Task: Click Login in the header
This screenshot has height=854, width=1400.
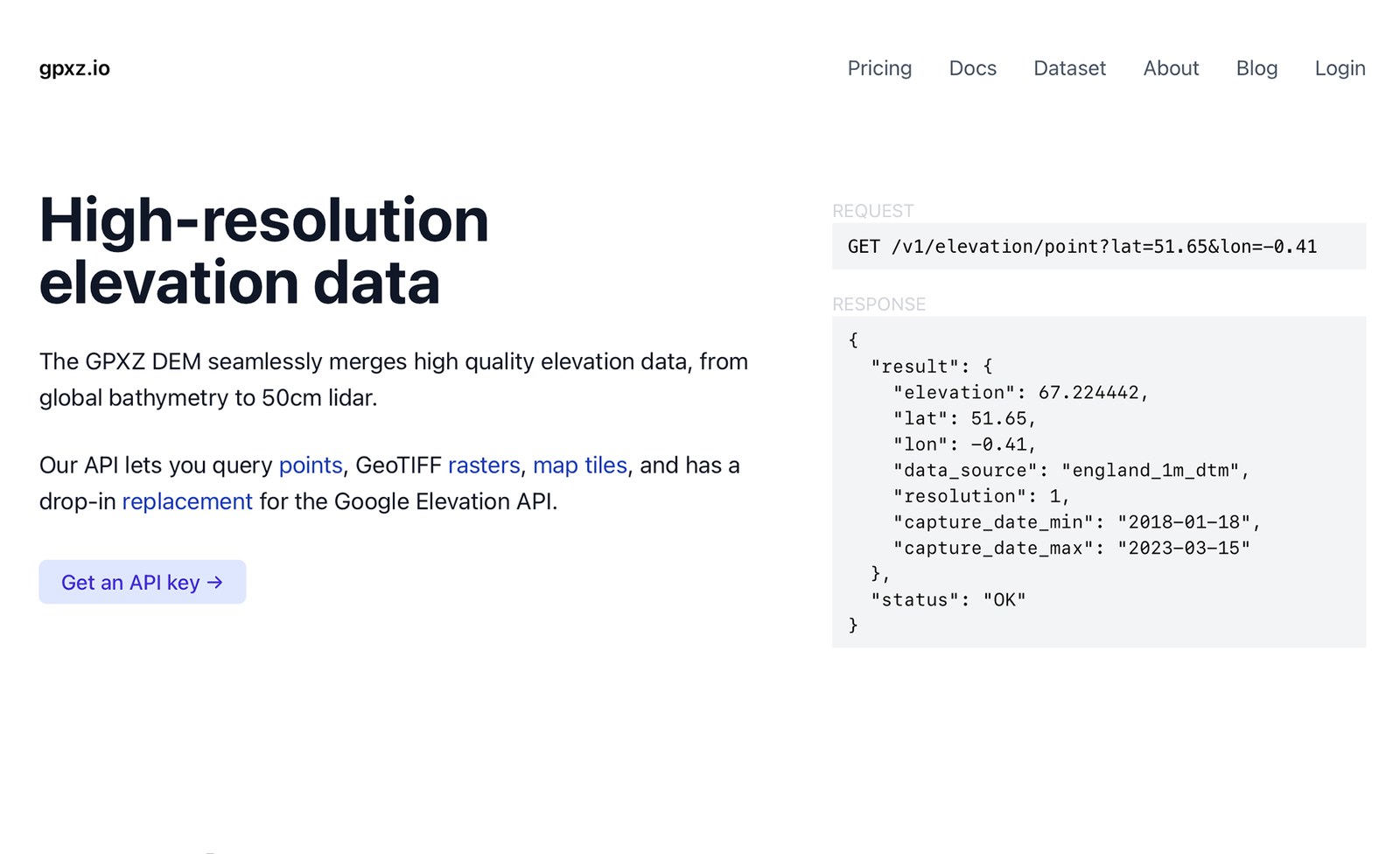Action: tap(1340, 68)
